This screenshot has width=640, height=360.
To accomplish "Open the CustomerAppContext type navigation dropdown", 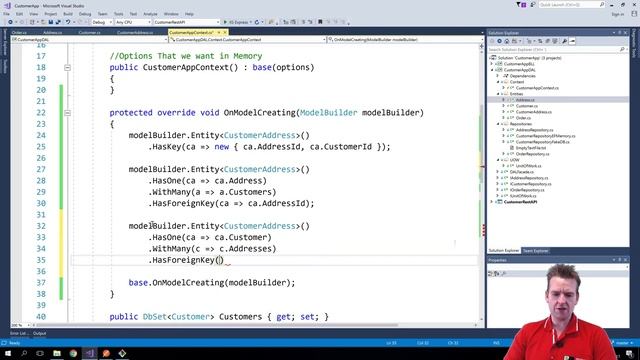I will point(247,40).
